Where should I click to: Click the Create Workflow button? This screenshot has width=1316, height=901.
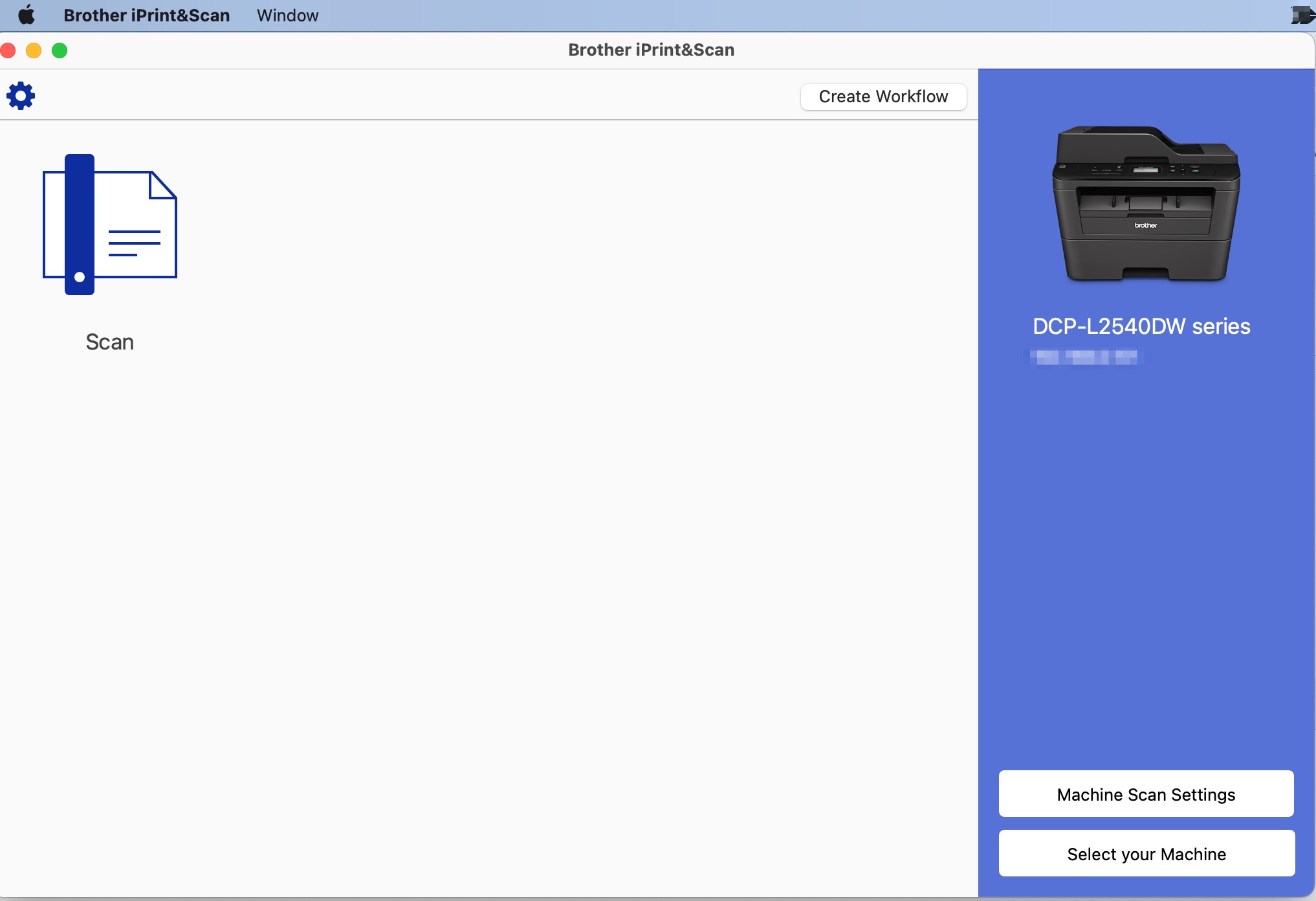883,96
